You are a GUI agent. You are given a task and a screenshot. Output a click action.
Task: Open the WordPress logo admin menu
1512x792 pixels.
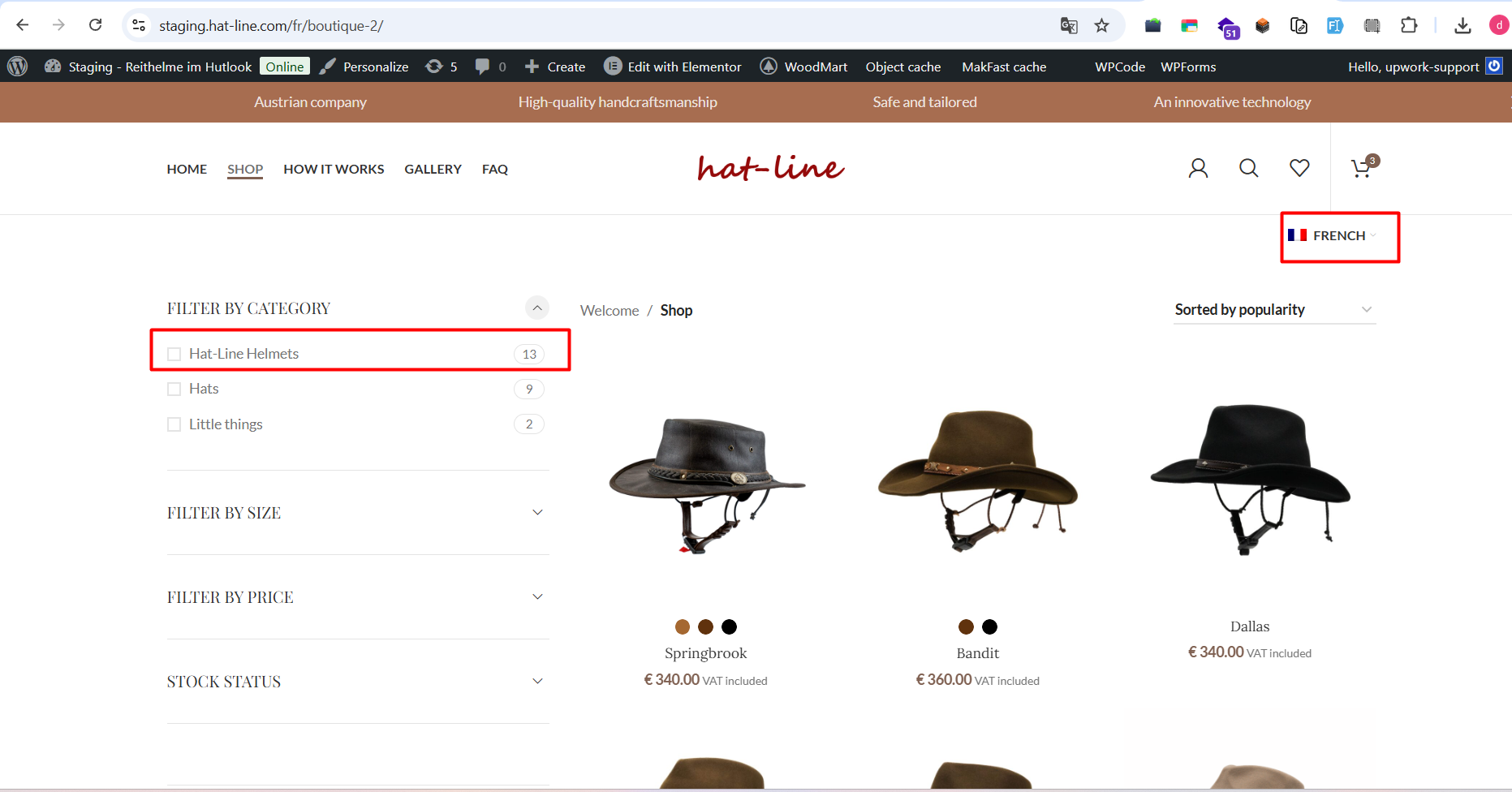click(x=18, y=67)
